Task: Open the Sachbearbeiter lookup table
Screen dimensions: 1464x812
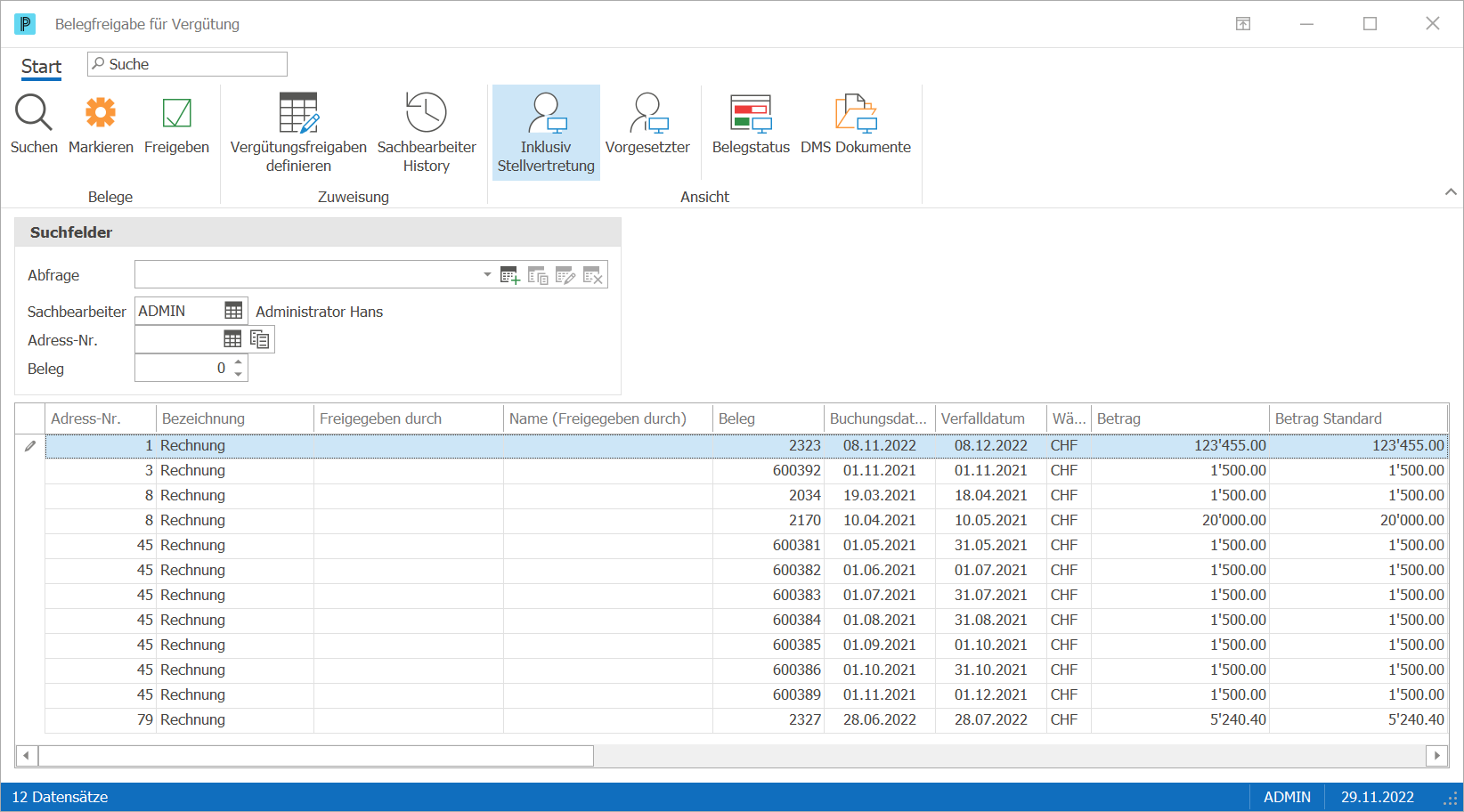Action: coord(233,311)
